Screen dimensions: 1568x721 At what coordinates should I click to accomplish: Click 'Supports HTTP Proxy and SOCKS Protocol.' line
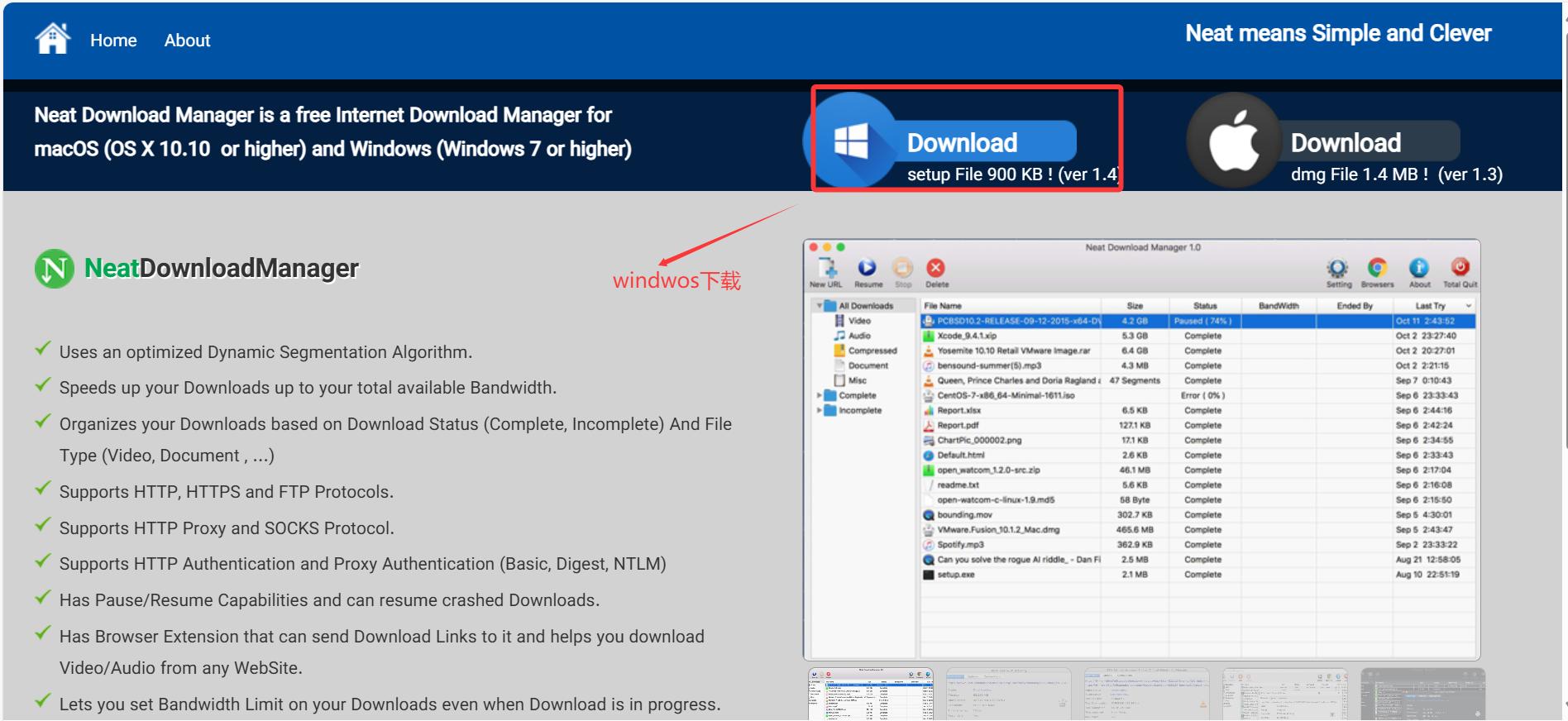click(227, 528)
